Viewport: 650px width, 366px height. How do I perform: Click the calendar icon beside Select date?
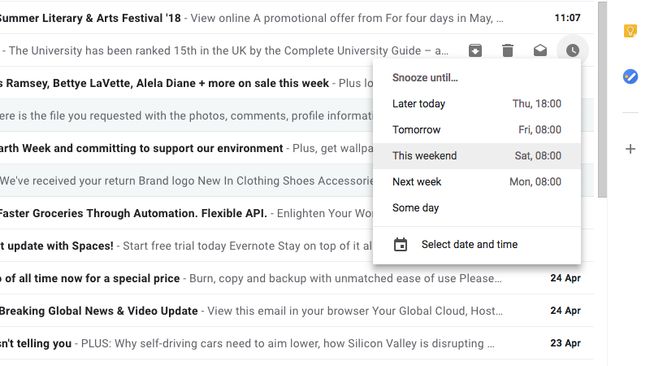(x=400, y=245)
